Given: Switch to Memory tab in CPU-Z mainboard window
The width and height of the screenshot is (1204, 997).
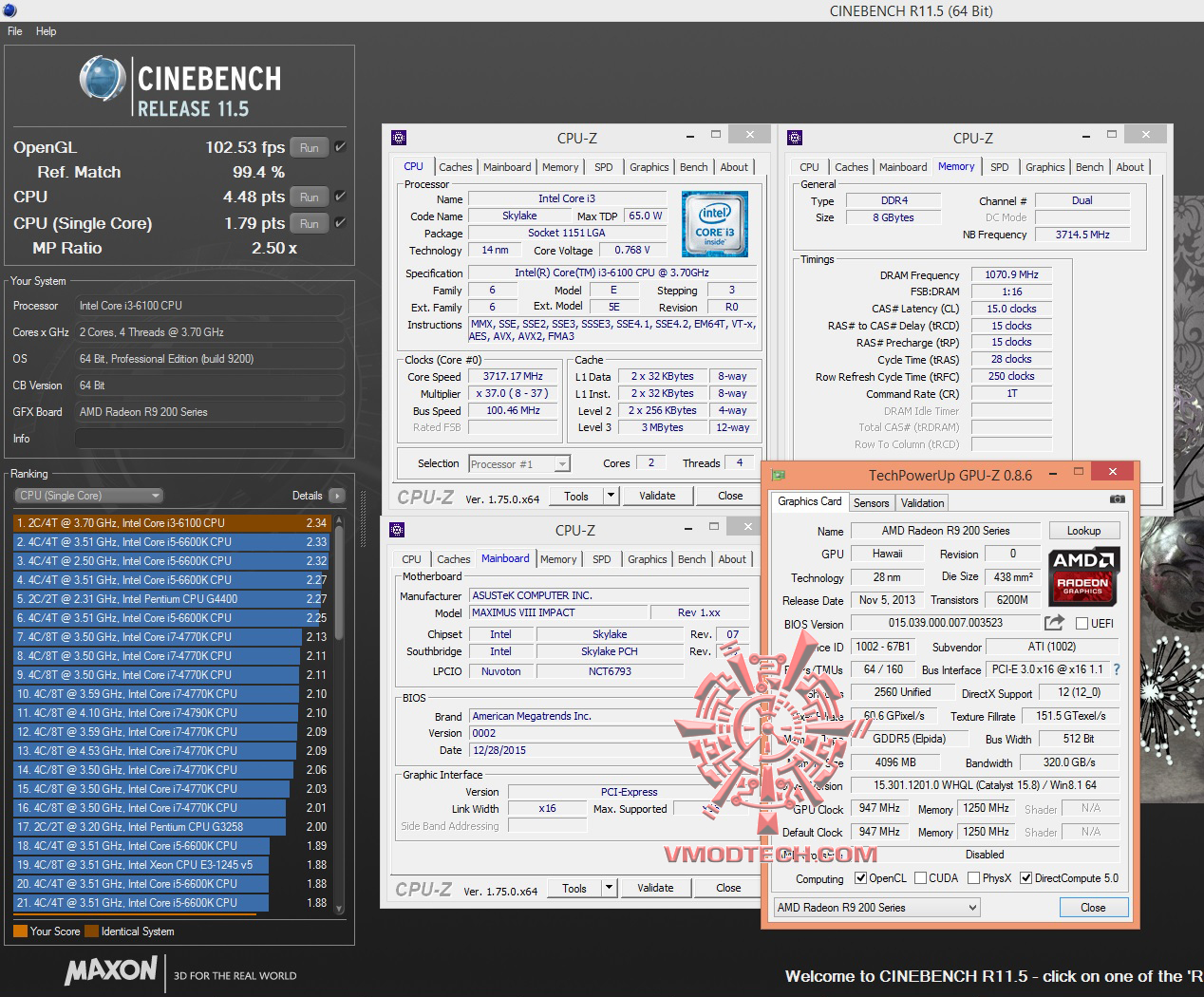Looking at the screenshot, I should pyautogui.click(x=558, y=559).
